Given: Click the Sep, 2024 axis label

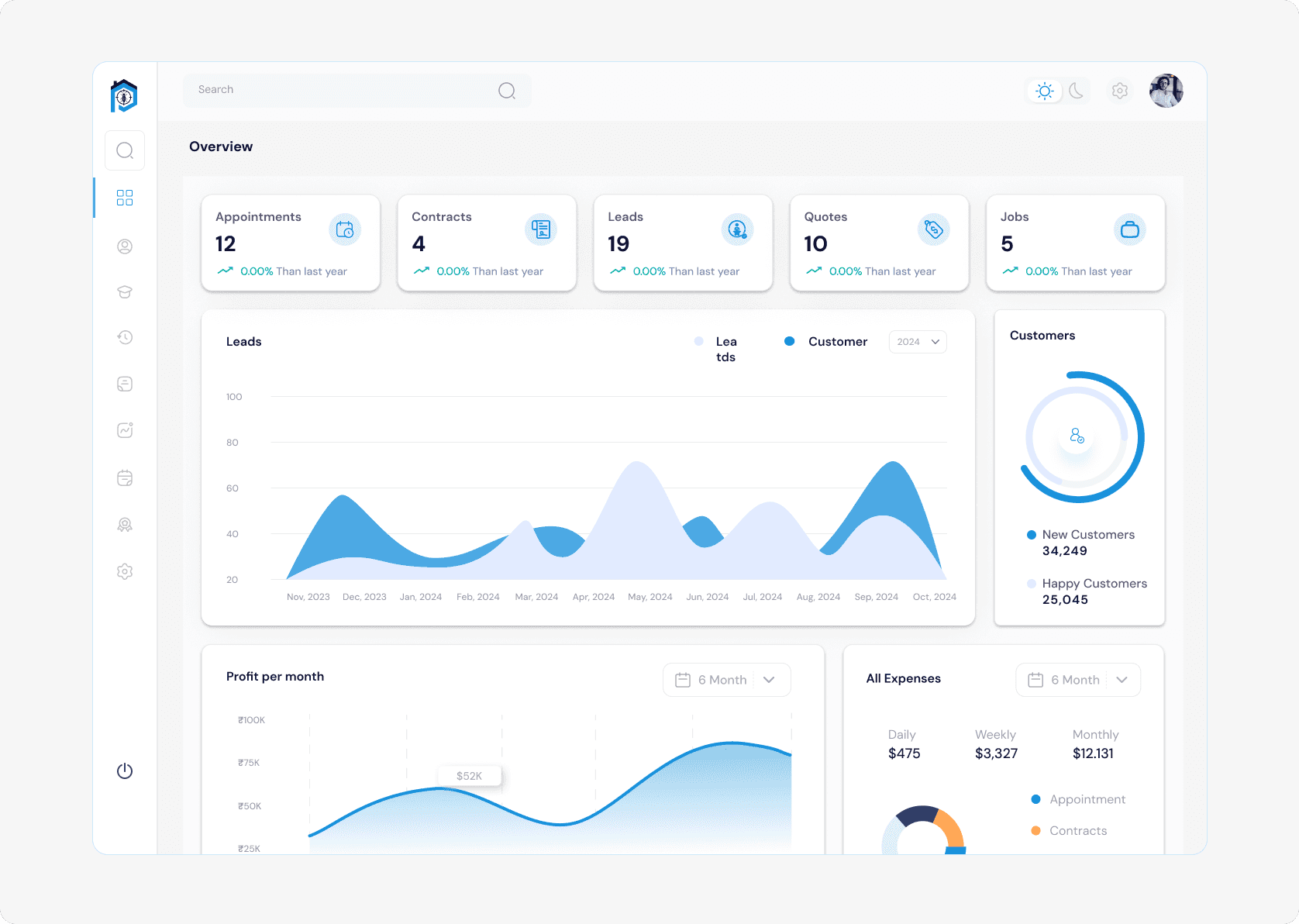Looking at the screenshot, I should [876, 597].
